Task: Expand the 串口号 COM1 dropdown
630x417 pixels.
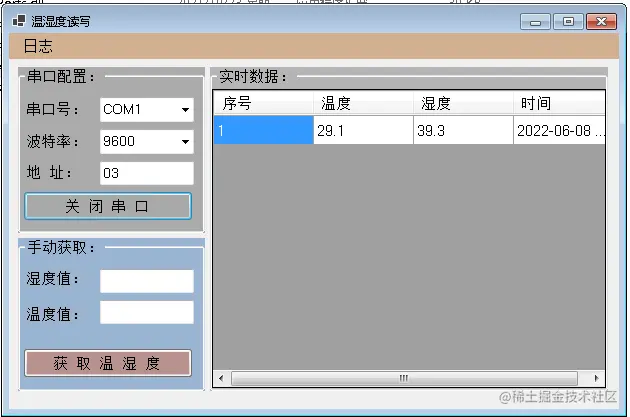Action: (185, 110)
